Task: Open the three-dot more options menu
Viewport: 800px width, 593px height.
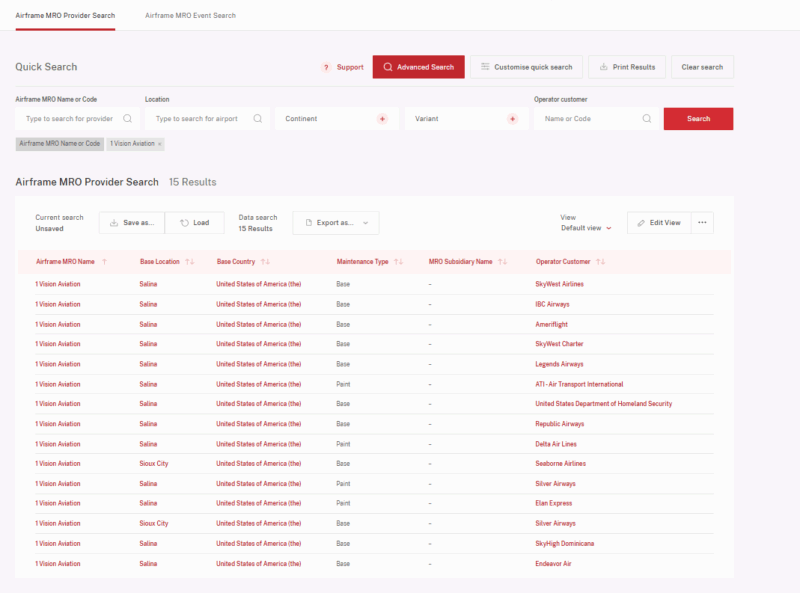Action: [702, 223]
